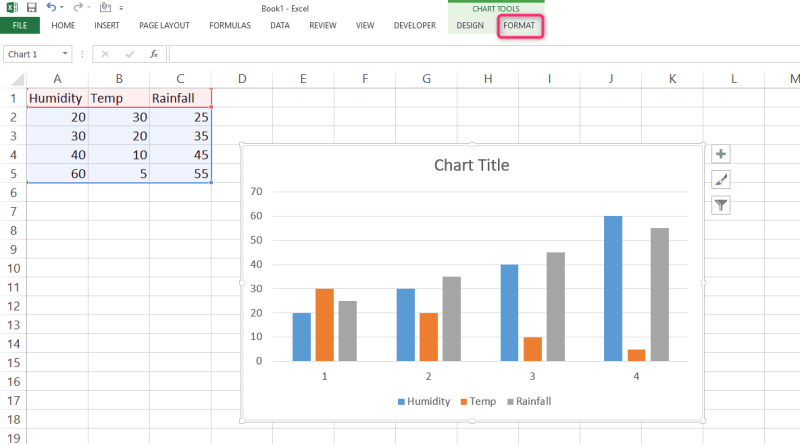
Task: Open the VIEW tab
Action: point(365,26)
